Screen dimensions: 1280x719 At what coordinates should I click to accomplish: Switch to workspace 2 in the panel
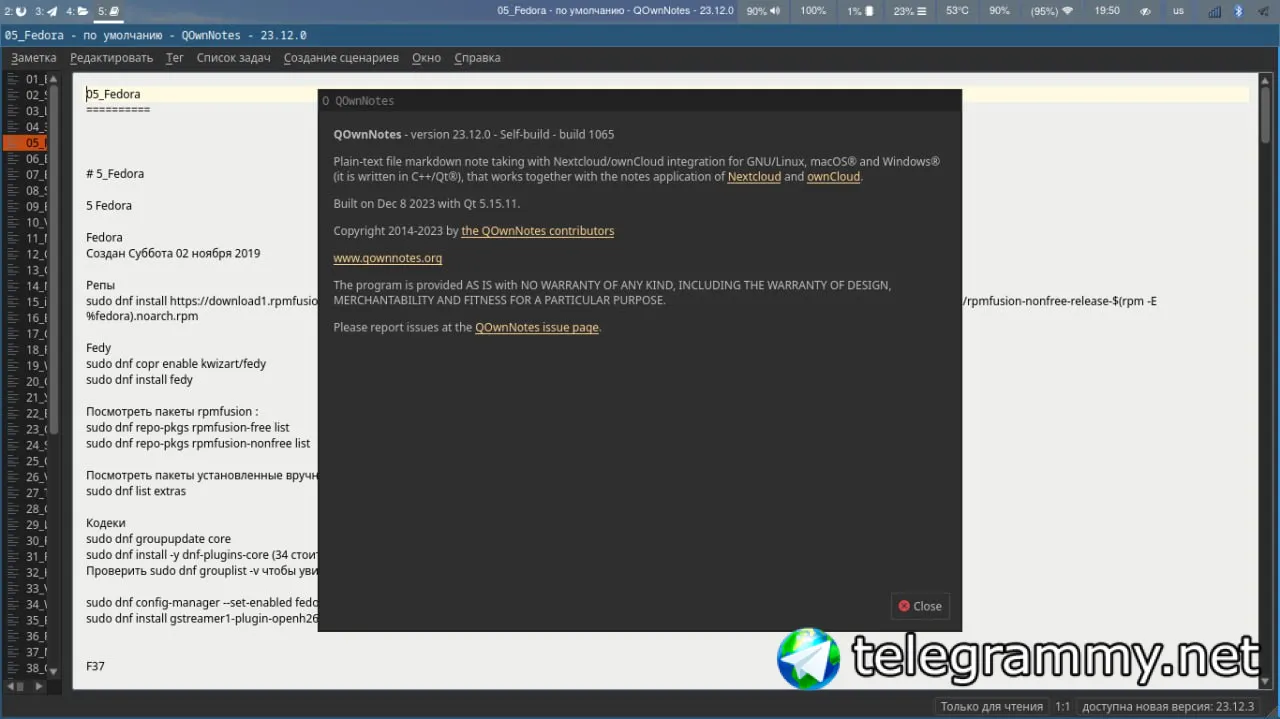pyautogui.click(x=14, y=11)
